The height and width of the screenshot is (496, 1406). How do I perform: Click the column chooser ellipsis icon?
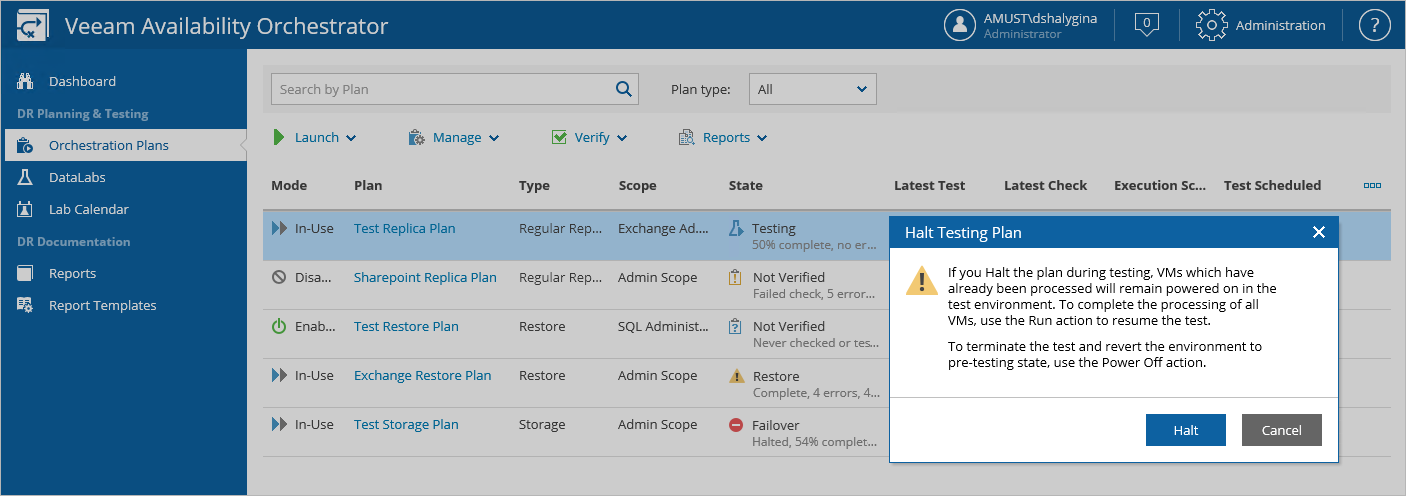pos(1372,185)
